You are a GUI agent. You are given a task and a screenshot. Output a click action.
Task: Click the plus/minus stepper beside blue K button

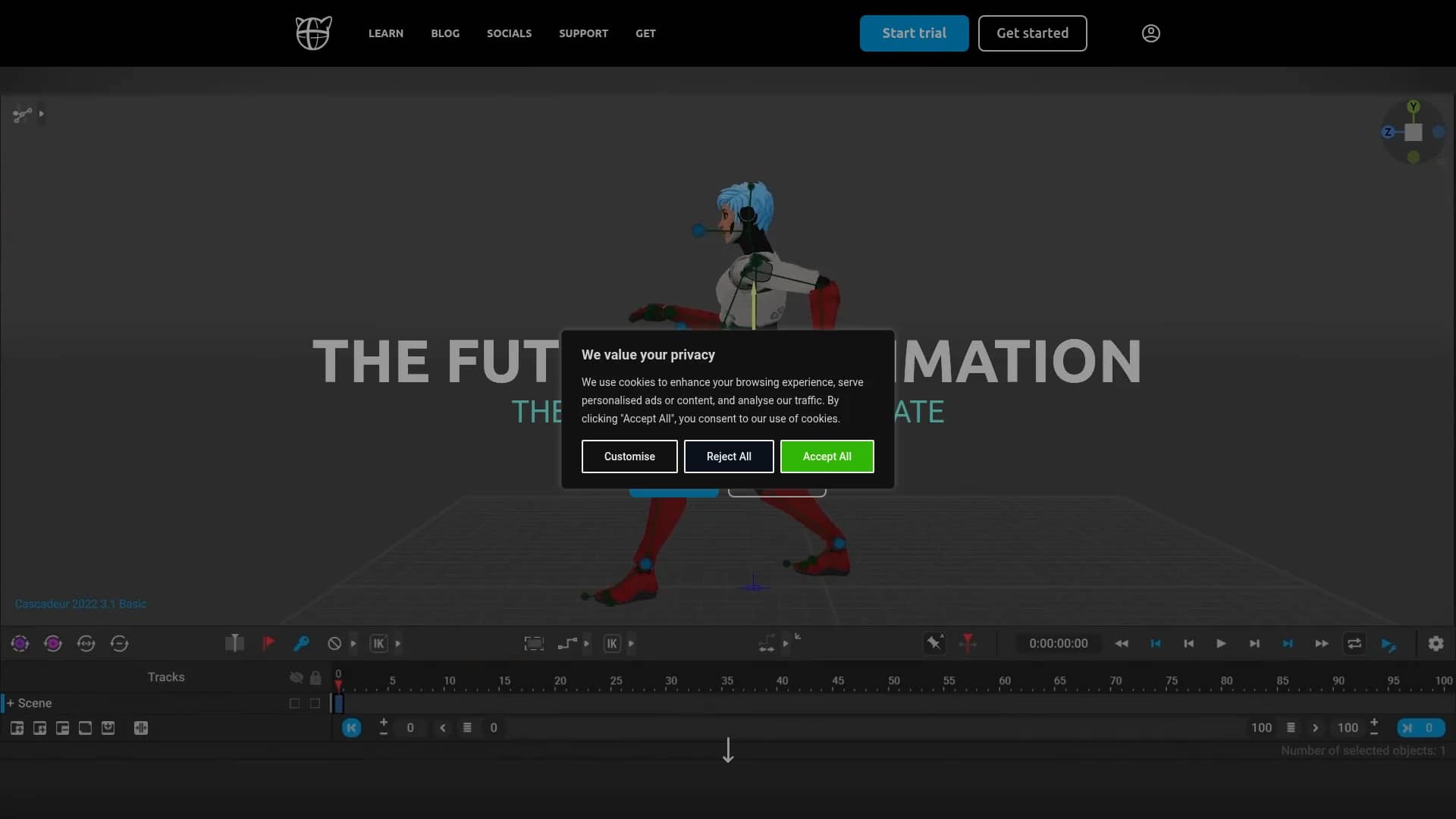tap(384, 727)
